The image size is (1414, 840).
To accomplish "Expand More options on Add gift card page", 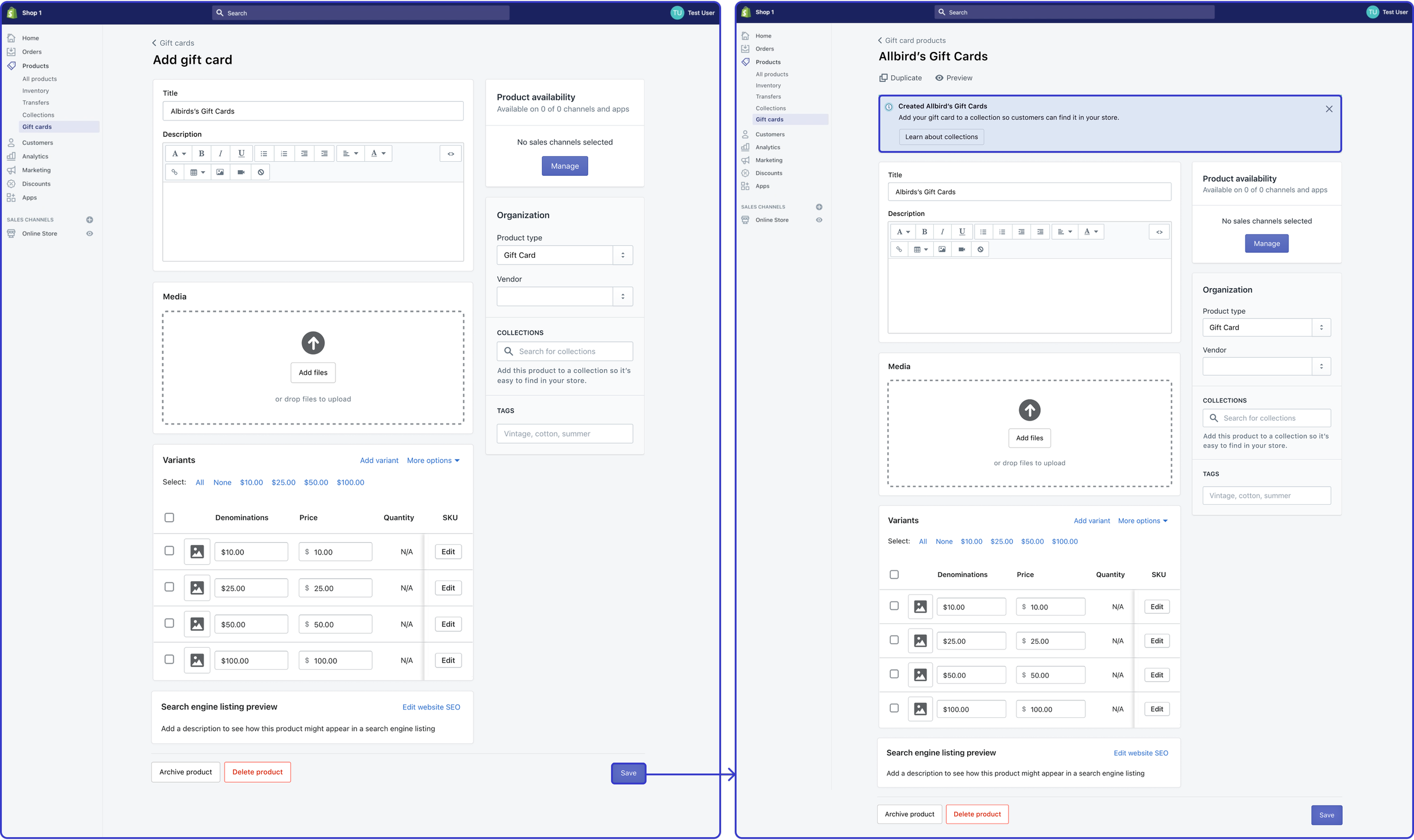I will 433,461.
